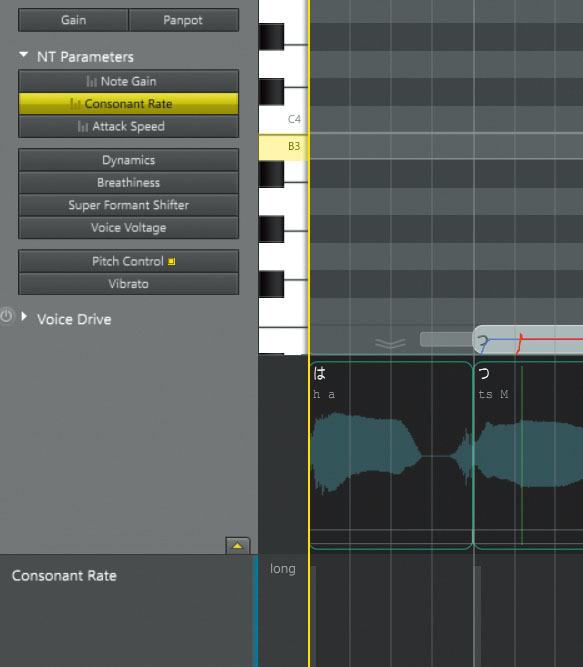Click the 'long' label in parameter lane
This screenshot has height=667, width=583.
pyautogui.click(x=282, y=569)
